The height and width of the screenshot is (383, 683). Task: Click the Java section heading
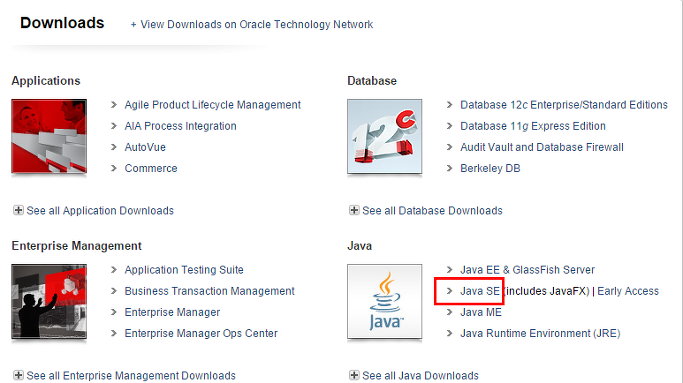[x=359, y=246]
